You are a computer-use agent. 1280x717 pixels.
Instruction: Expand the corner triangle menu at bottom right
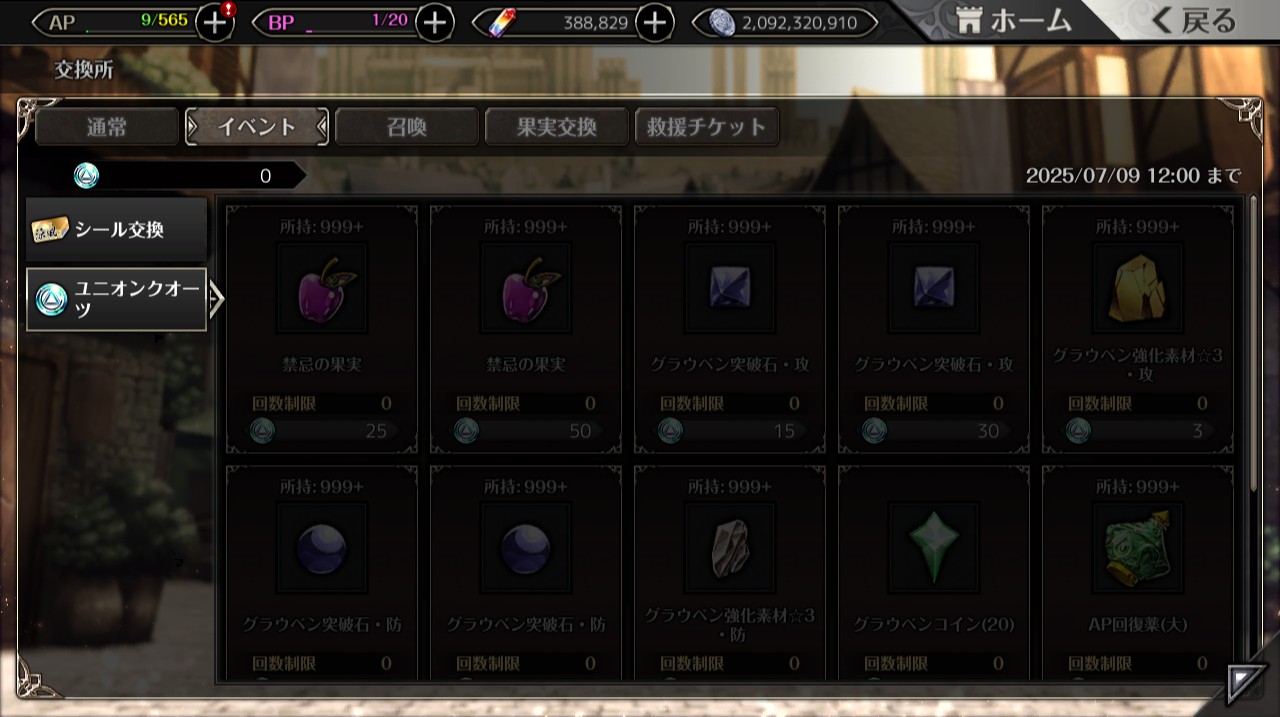coord(1246,682)
